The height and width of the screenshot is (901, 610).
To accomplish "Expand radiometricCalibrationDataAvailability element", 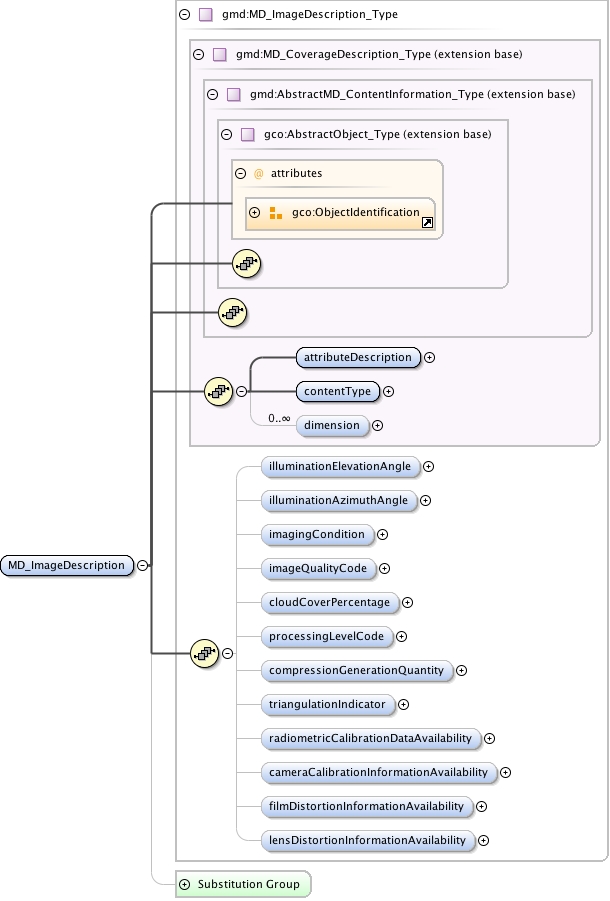I will 489,738.
